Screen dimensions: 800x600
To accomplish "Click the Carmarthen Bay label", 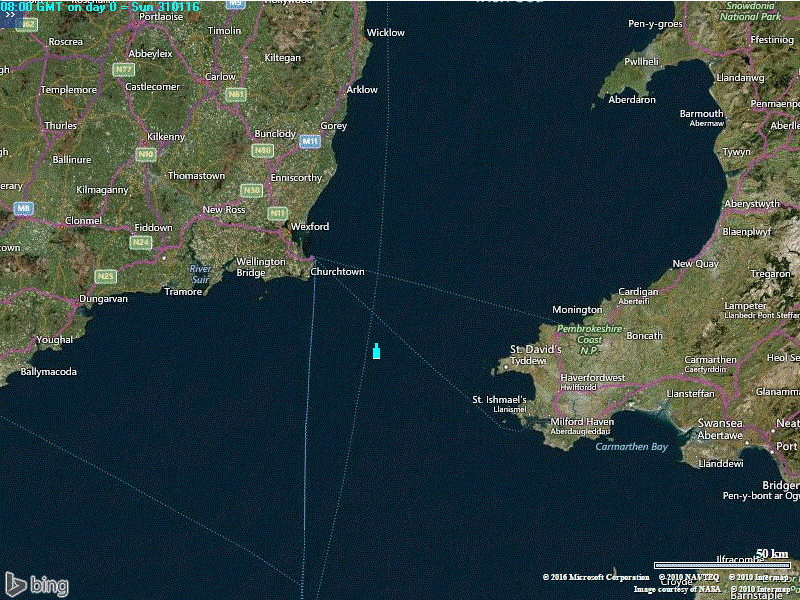I will [x=631, y=447].
